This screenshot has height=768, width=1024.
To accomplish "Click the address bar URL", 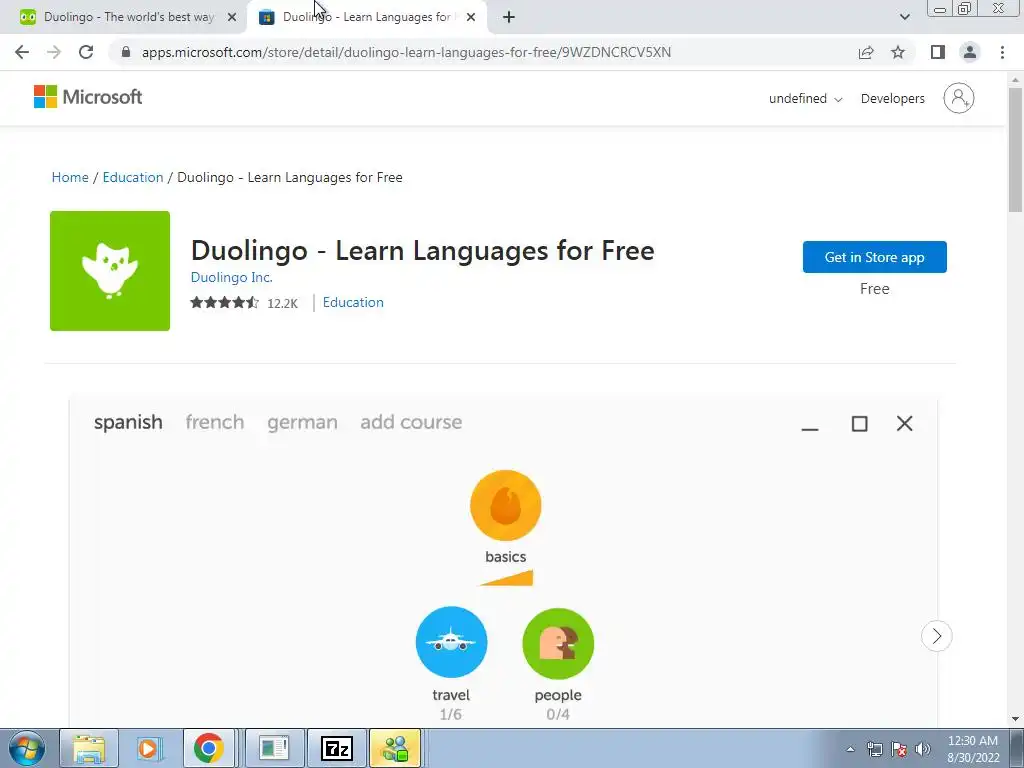I will 406,52.
